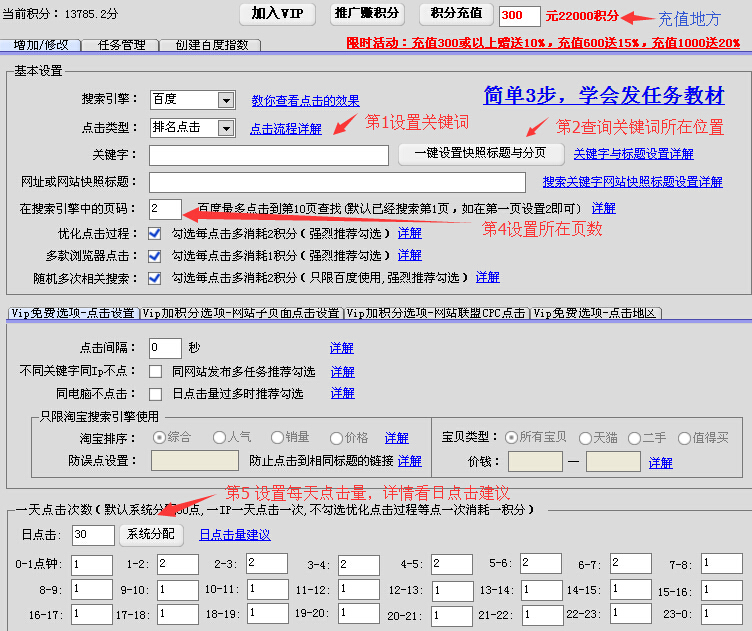The image size is (752, 631).
Task: Check the 同电脑不点击 checkbox
Action: 155,394
